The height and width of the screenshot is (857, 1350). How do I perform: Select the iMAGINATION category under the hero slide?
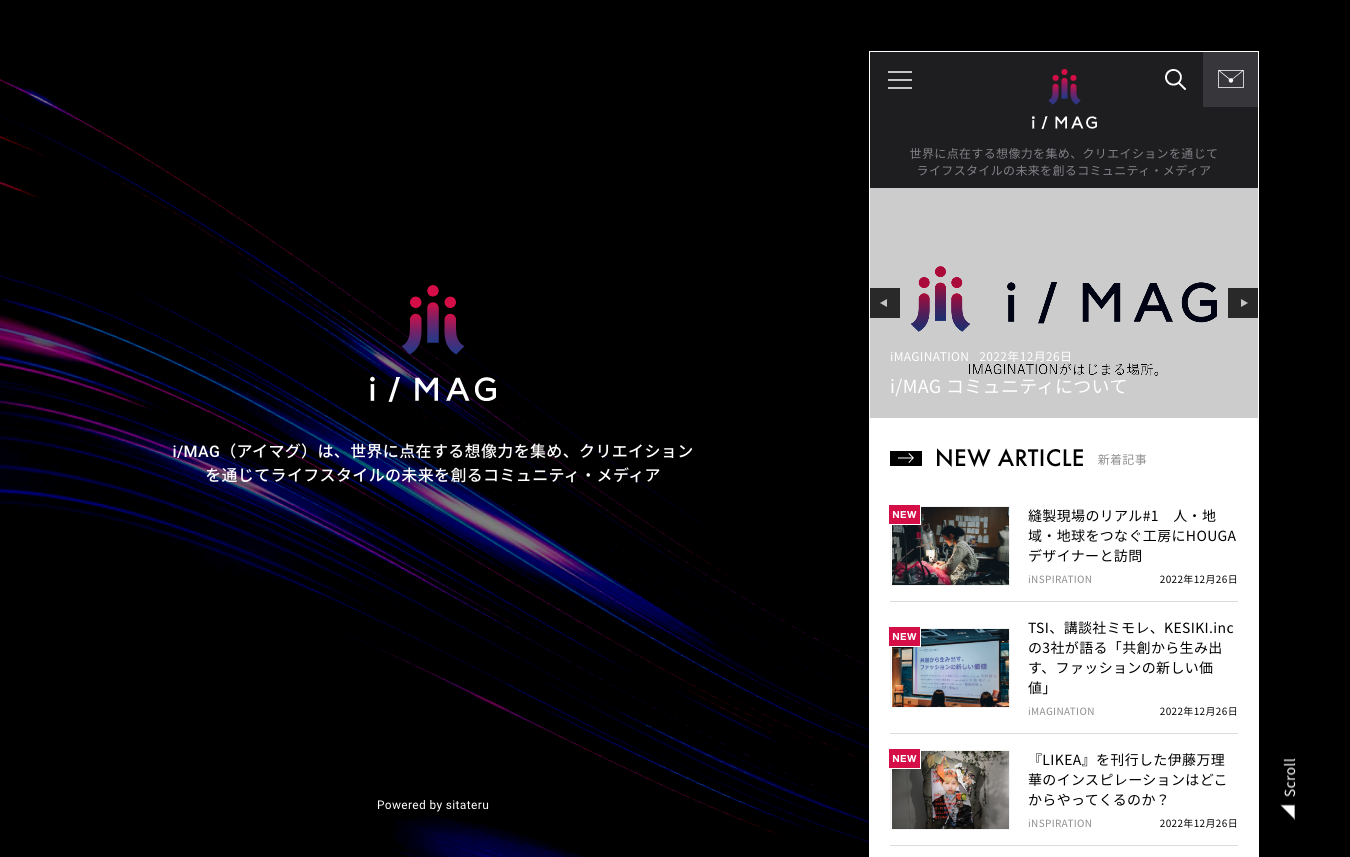(929, 356)
